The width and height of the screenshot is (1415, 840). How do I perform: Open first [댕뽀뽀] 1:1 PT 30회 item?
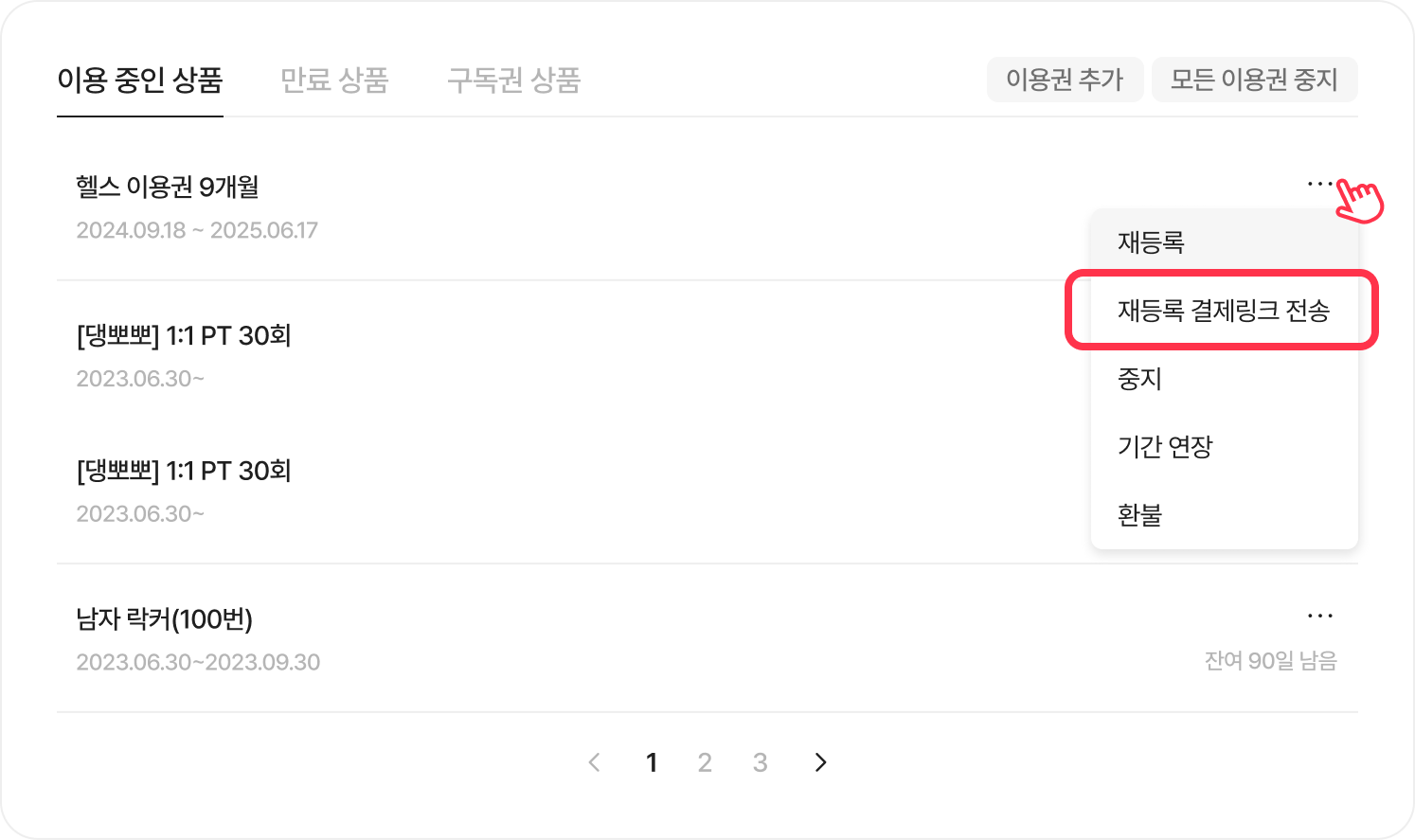(x=184, y=336)
